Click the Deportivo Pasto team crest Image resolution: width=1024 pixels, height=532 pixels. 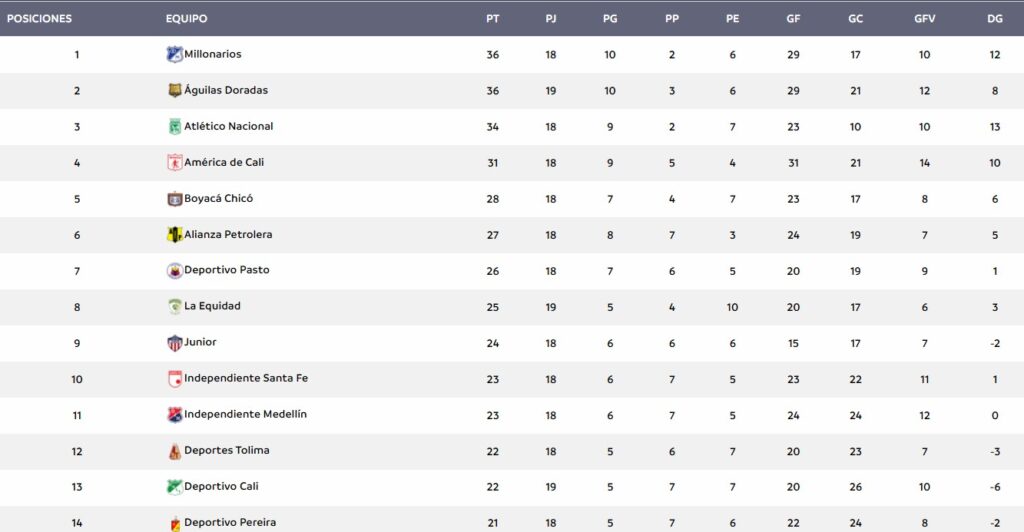tap(175, 270)
